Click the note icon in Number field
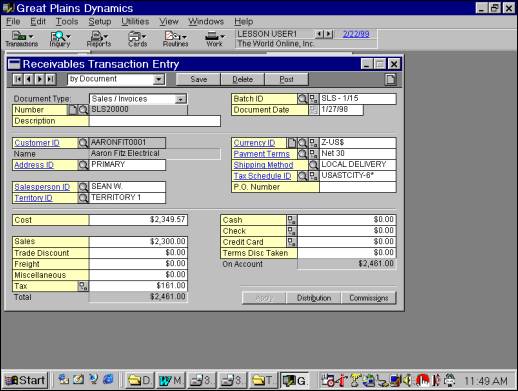The width and height of the screenshot is (518, 391). pos(73,110)
